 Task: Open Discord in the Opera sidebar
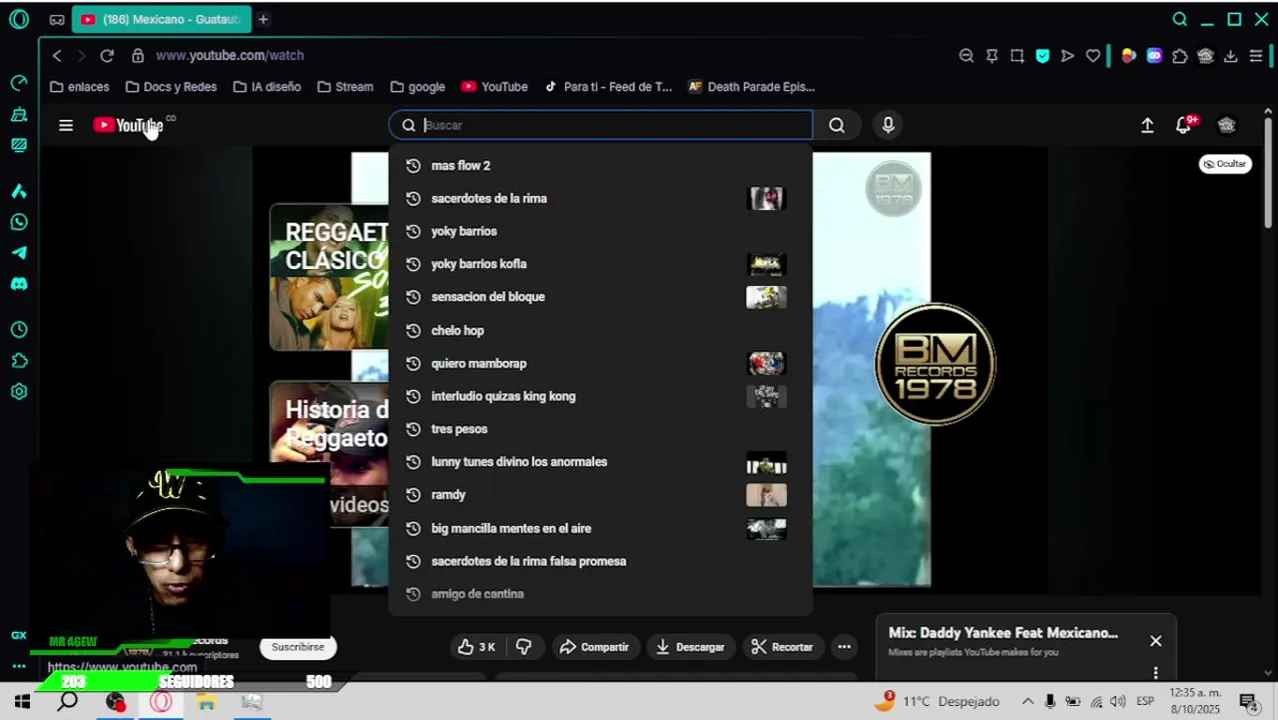(x=19, y=284)
